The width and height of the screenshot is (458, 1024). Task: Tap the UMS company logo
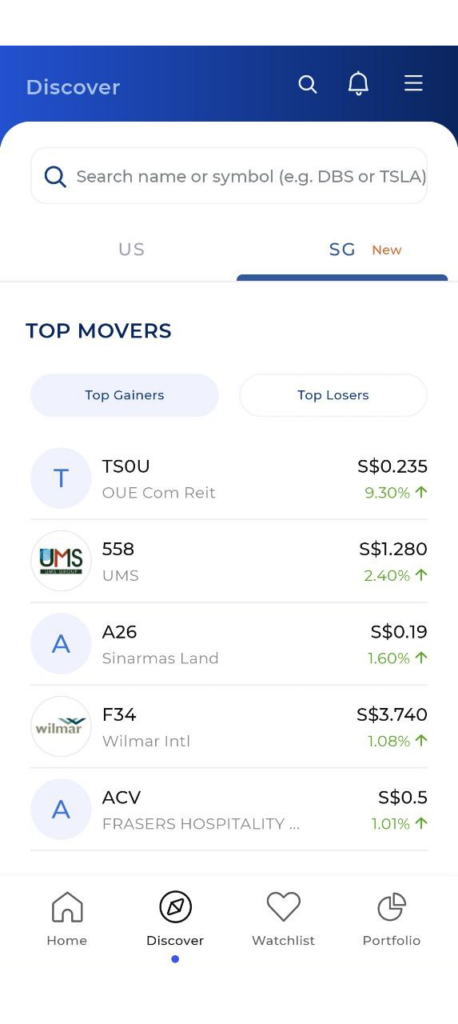coord(61,561)
